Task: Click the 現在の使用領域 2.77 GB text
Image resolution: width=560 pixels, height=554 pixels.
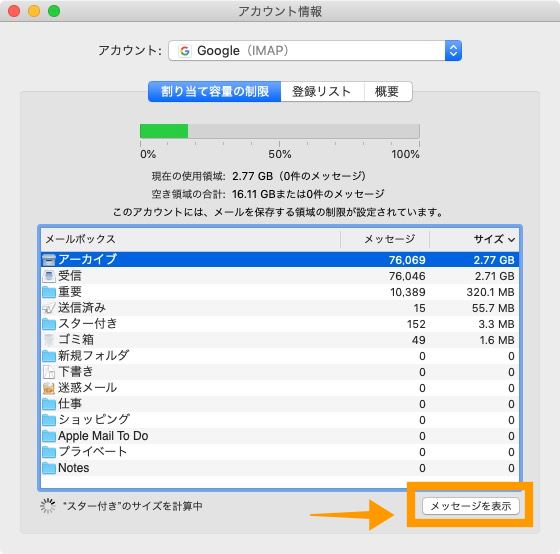Action: click(259, 176)
